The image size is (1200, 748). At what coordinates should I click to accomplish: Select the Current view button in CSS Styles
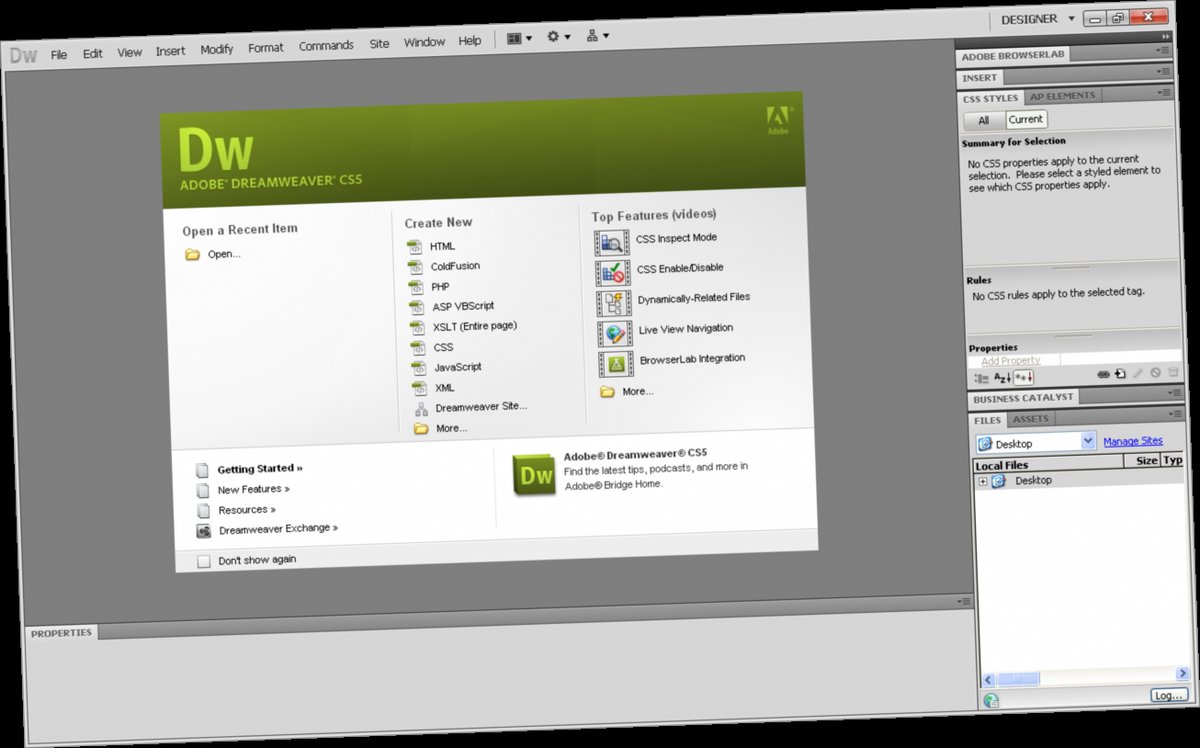pyautogui.click(x=1025, y=119)
